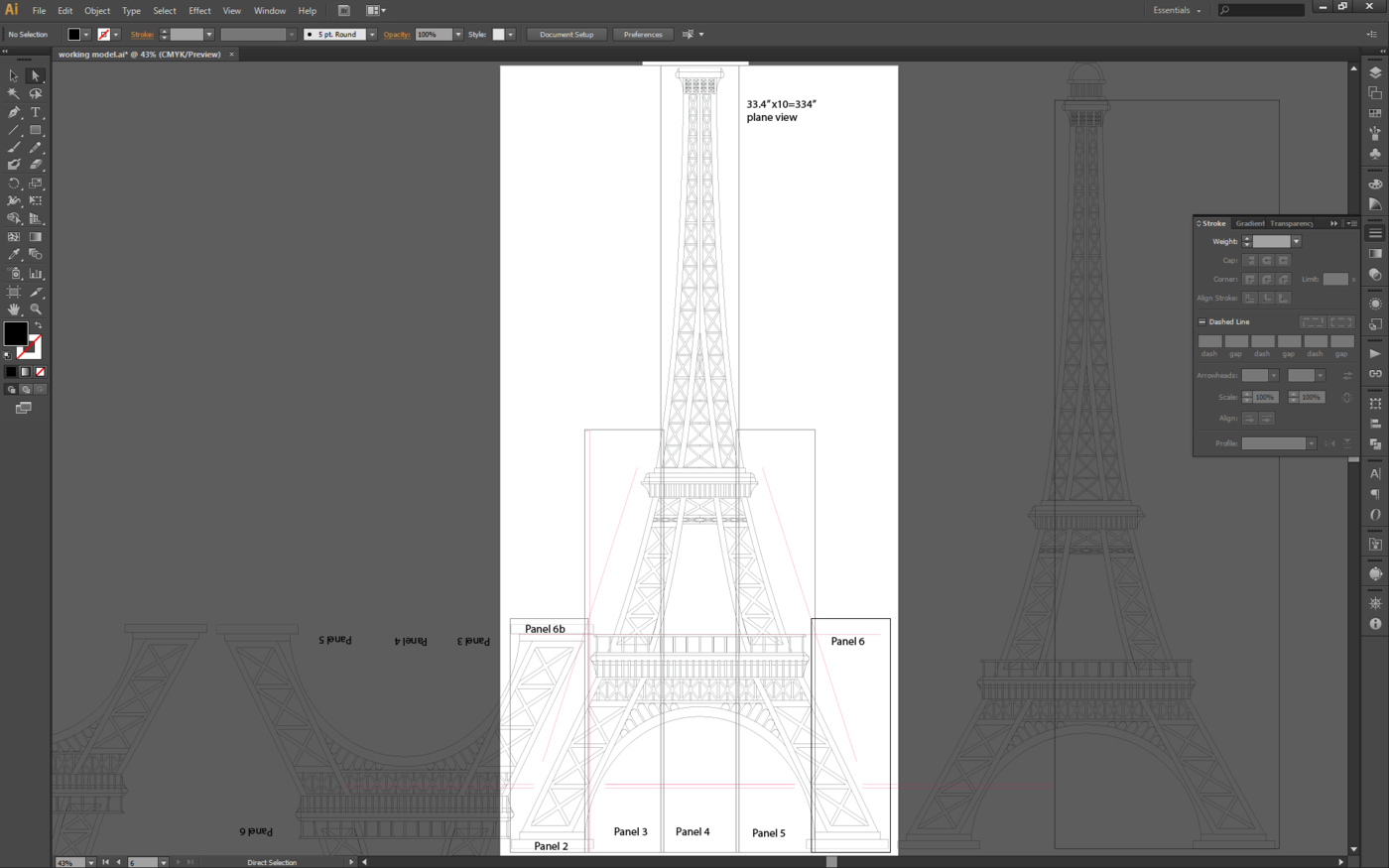Open the Effect menu

(x=199, y=11)
